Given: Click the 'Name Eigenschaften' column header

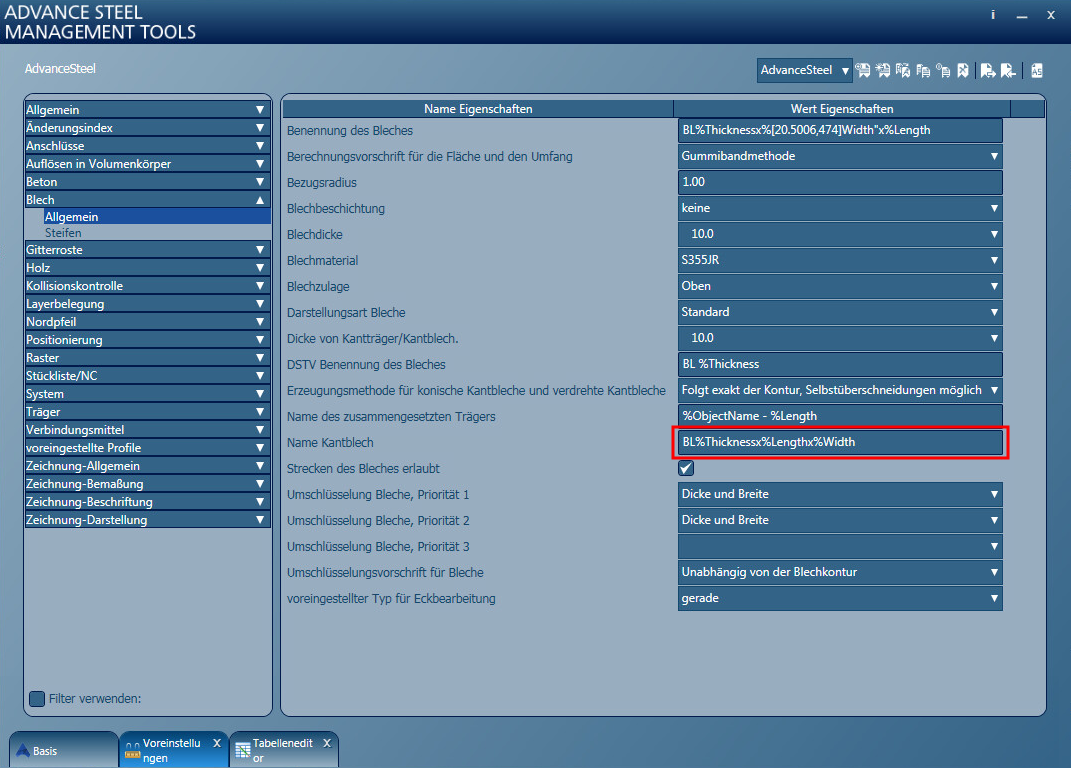Looking at the screenshot, I should 478,109.
